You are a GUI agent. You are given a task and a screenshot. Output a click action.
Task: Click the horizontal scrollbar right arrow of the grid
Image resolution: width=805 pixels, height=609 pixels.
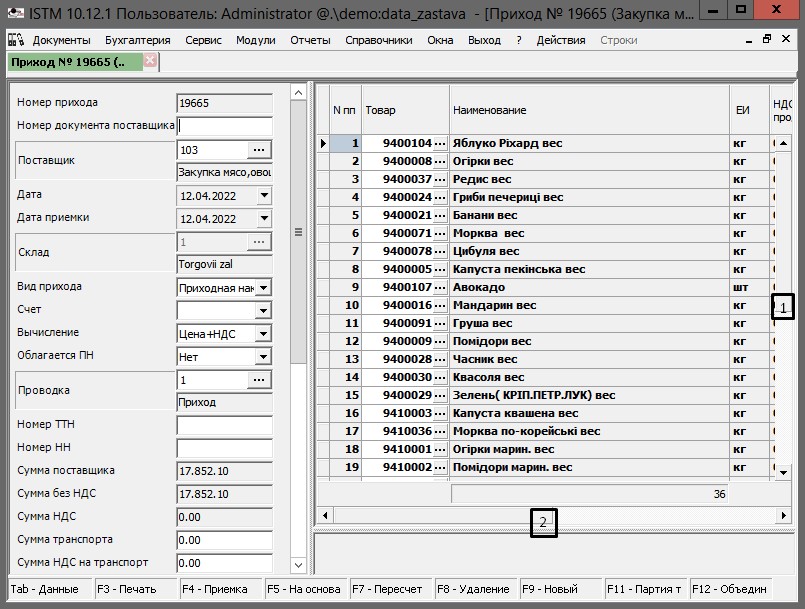(x=784, y=516)
